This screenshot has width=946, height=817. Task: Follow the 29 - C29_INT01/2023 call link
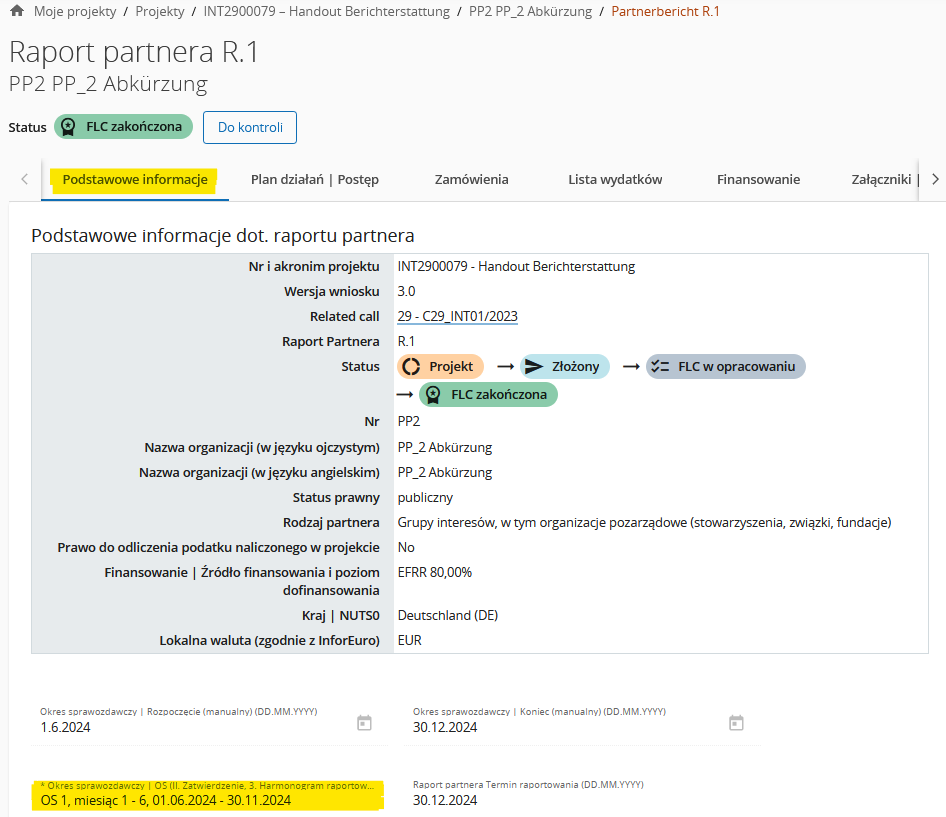[457, 316]
